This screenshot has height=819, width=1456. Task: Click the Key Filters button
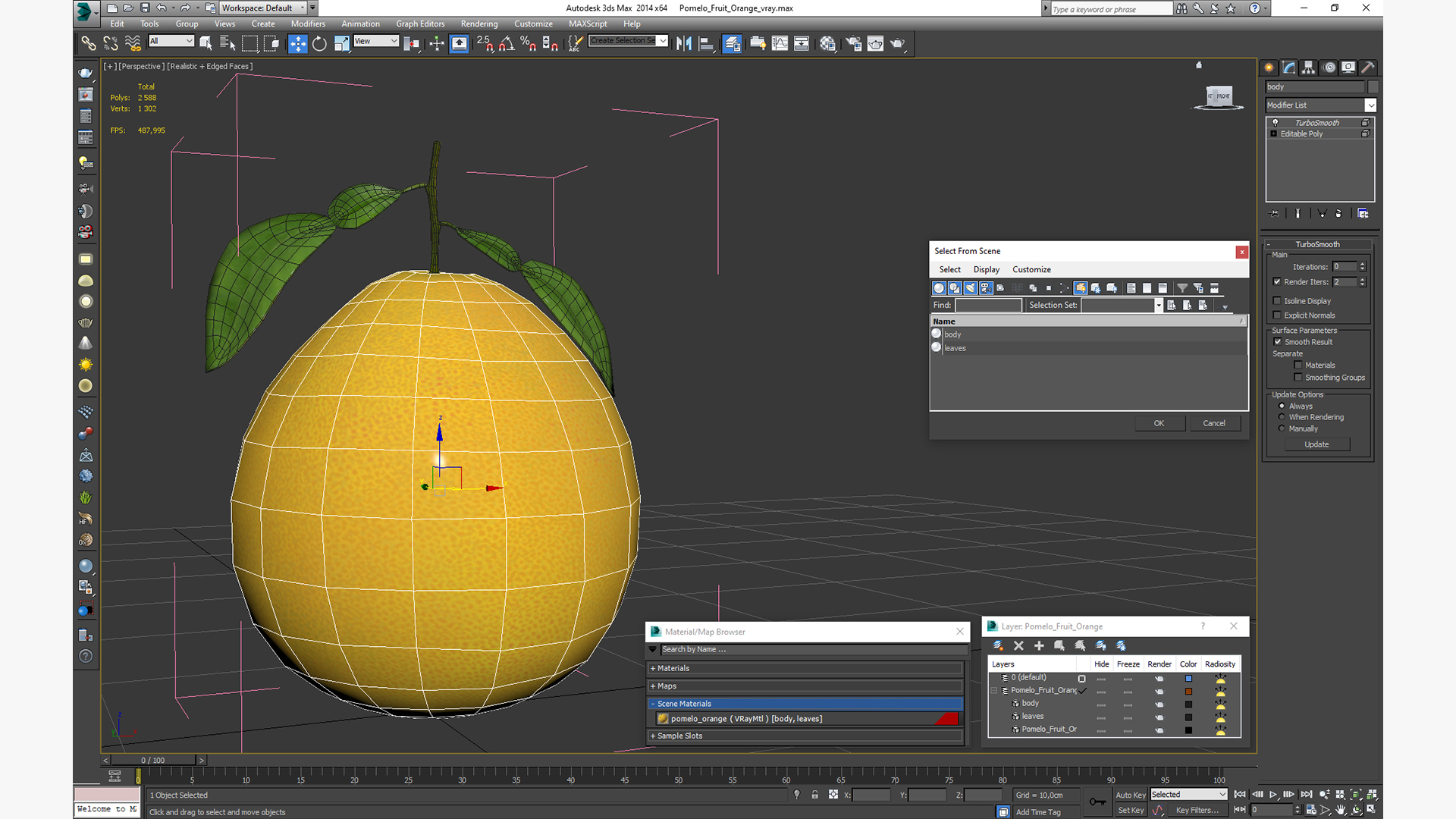coord(1197,810)
